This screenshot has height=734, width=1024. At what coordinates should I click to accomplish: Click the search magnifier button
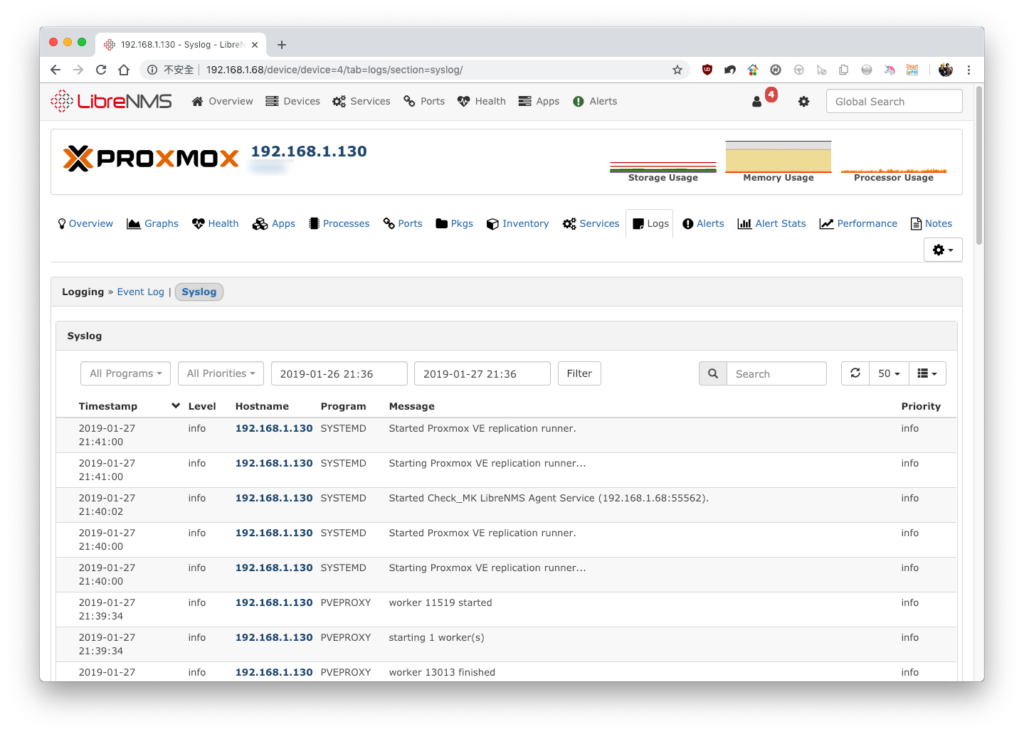(x=712, y=374)
